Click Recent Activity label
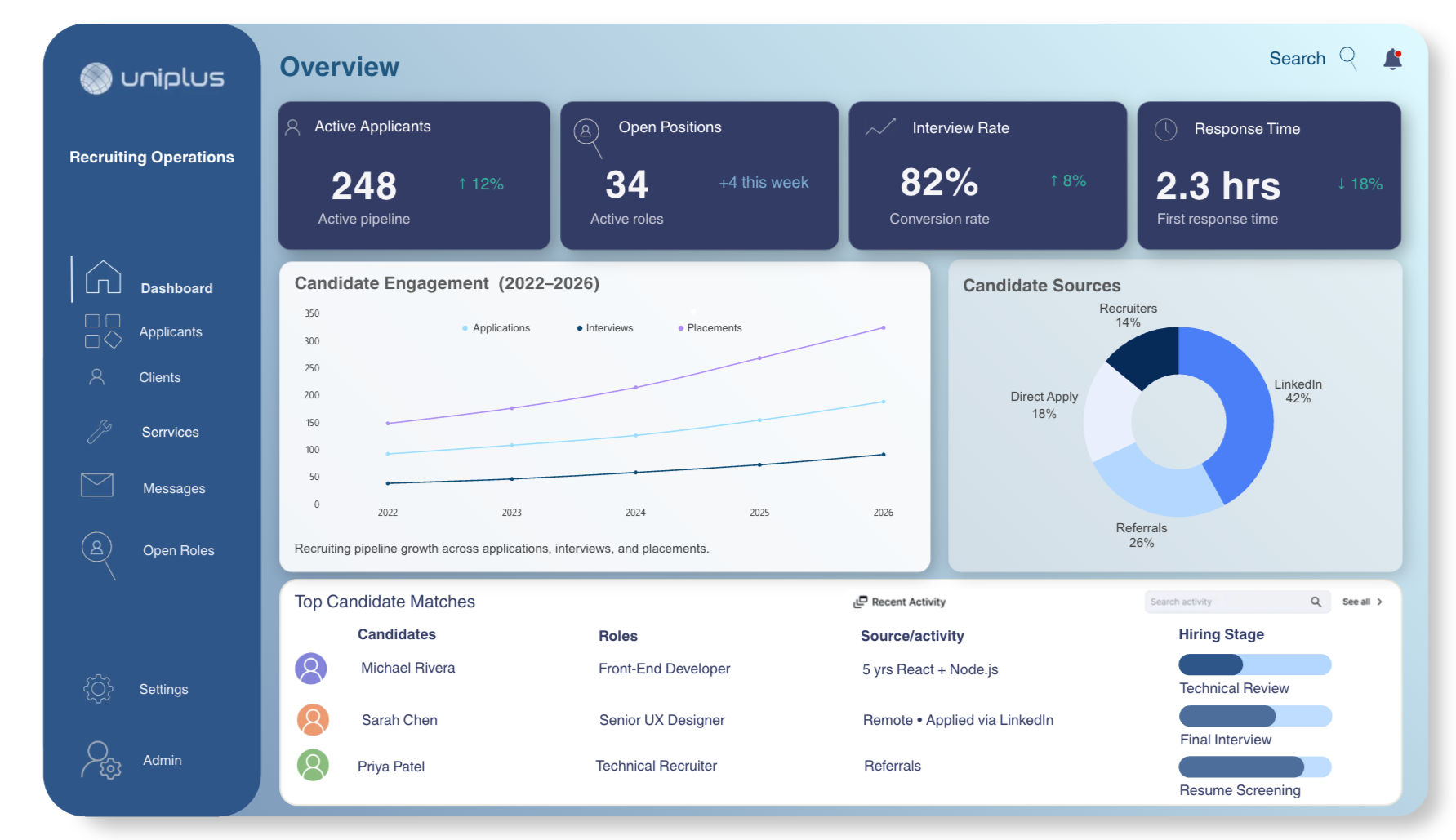 click(909, 602)
